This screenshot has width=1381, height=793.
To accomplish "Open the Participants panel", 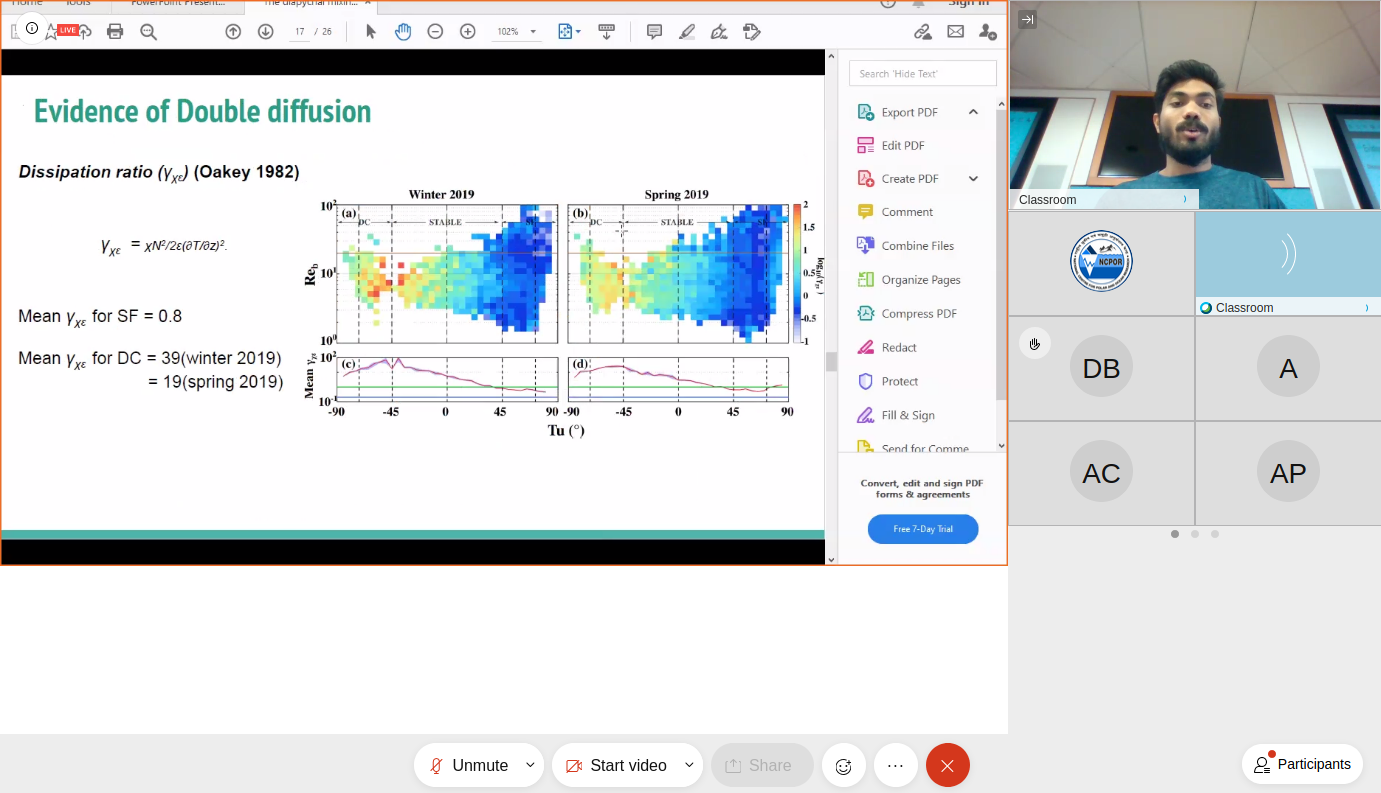I will 1303,764.
